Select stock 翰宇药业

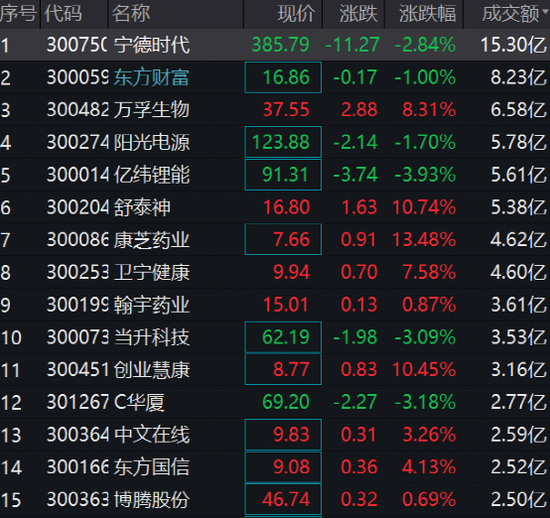[x=152, y=305]
